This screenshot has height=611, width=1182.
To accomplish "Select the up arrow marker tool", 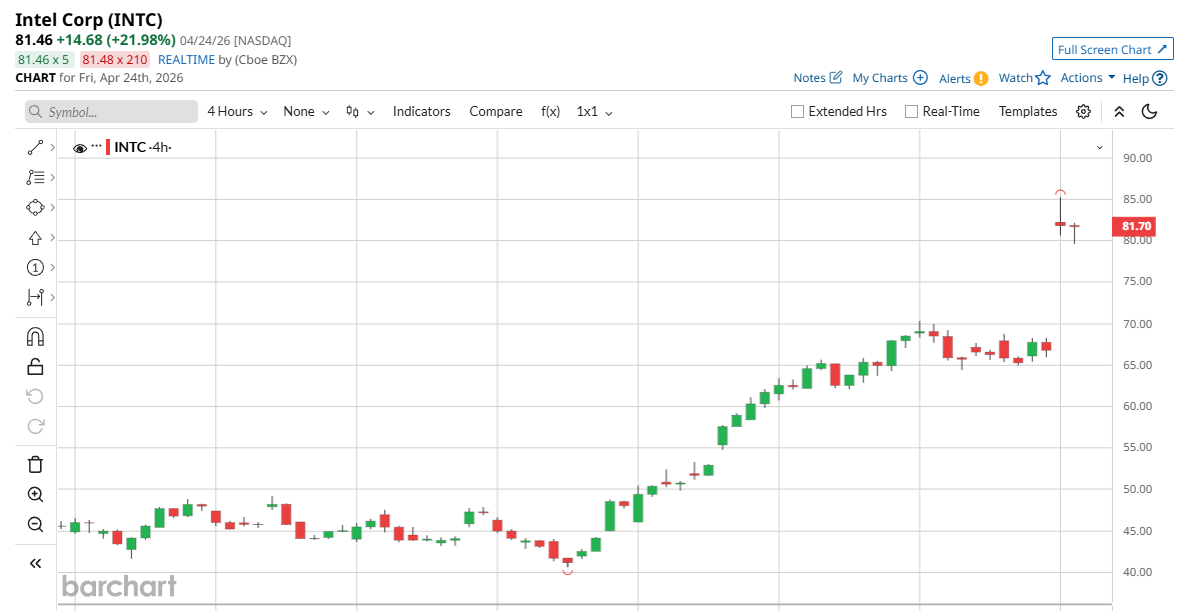I will [35, 238].
